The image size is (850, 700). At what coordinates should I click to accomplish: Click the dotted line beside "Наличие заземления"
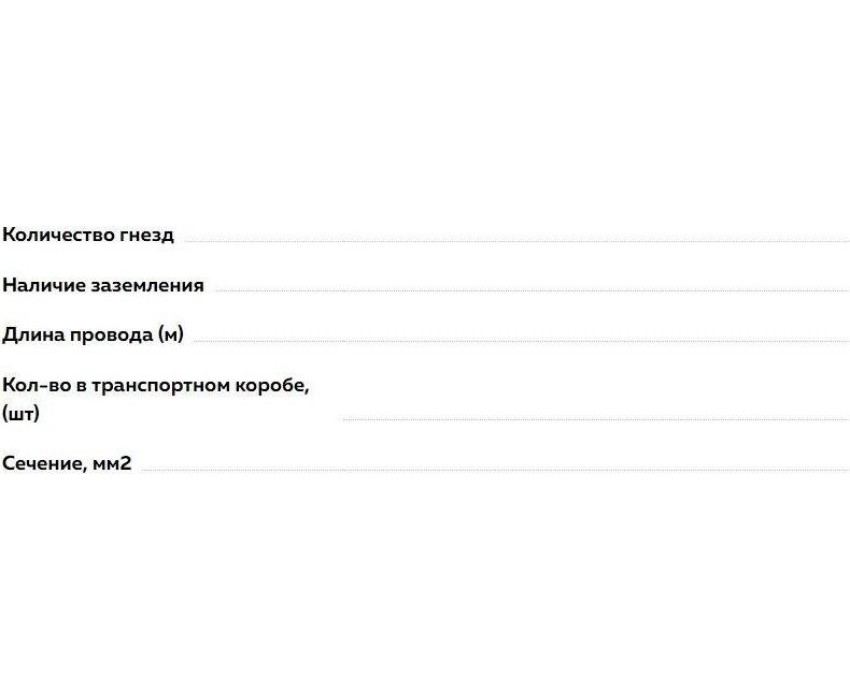coord(530,291)
